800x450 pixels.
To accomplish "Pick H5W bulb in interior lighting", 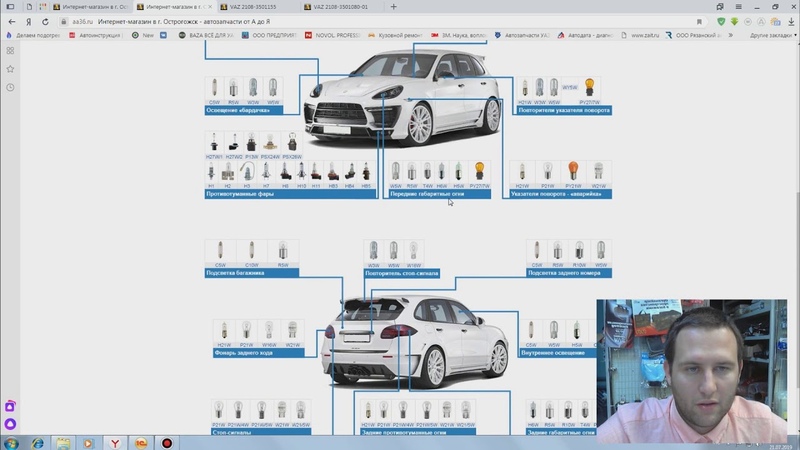I will pos(577,332).
